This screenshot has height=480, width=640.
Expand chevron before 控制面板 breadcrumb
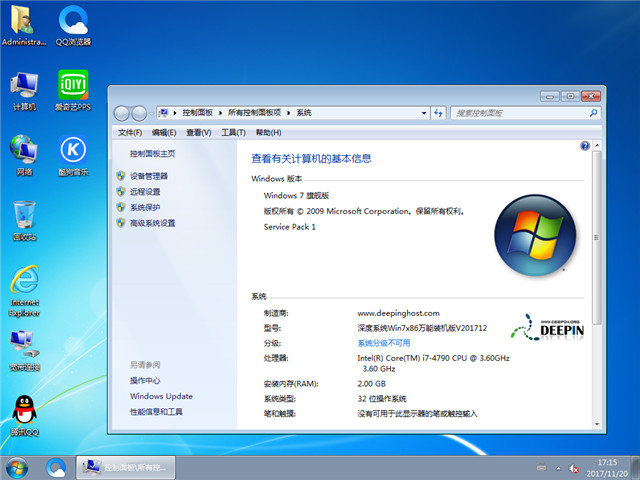click(x=175, y=113)
